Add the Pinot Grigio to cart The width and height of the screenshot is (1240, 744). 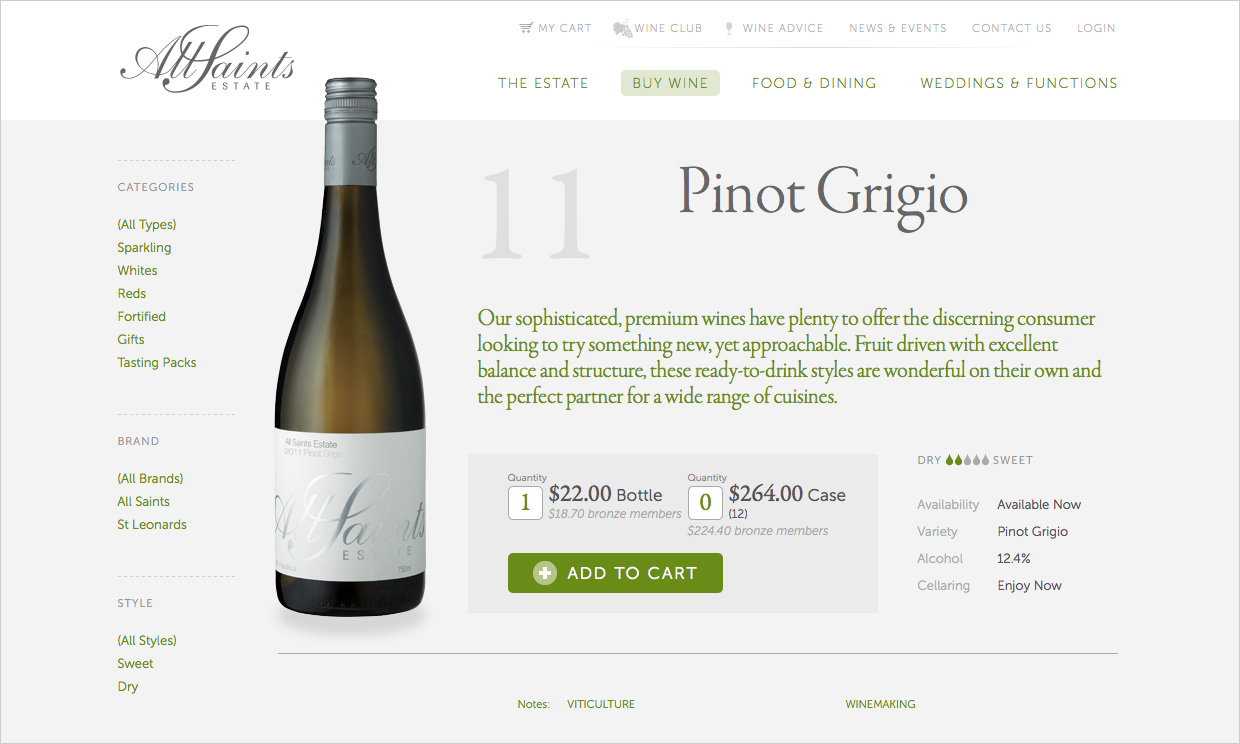point(615,573)
